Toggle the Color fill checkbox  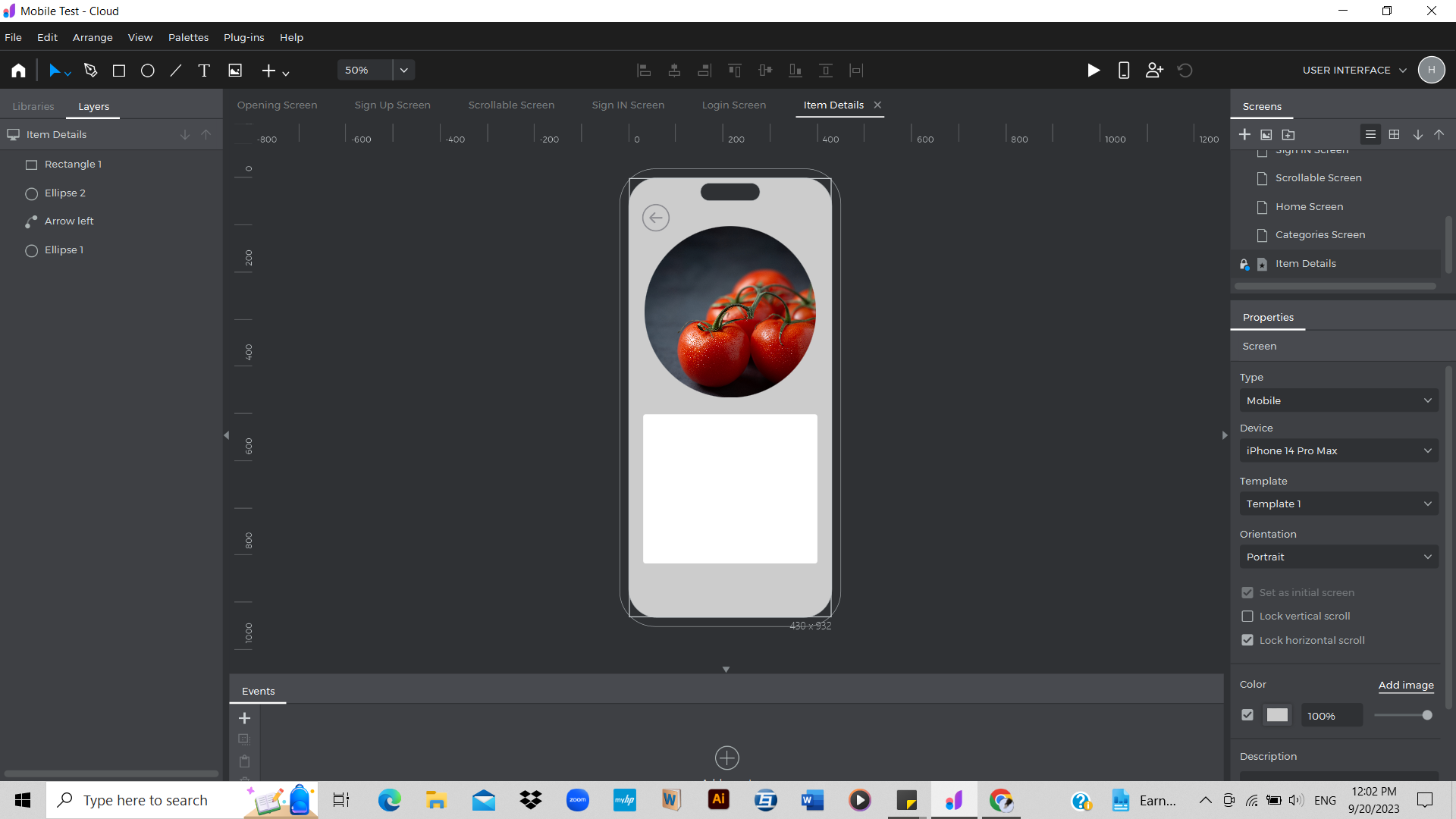click(1247, 715)
